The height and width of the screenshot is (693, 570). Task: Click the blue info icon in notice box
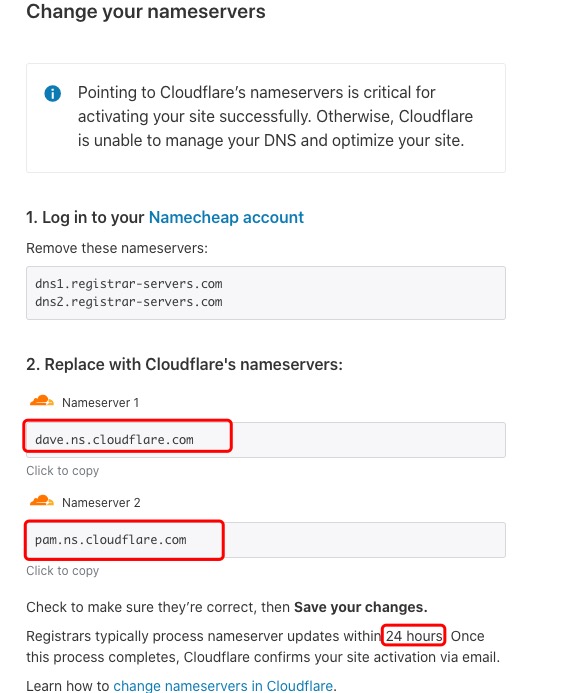click(x=53, y=93)
